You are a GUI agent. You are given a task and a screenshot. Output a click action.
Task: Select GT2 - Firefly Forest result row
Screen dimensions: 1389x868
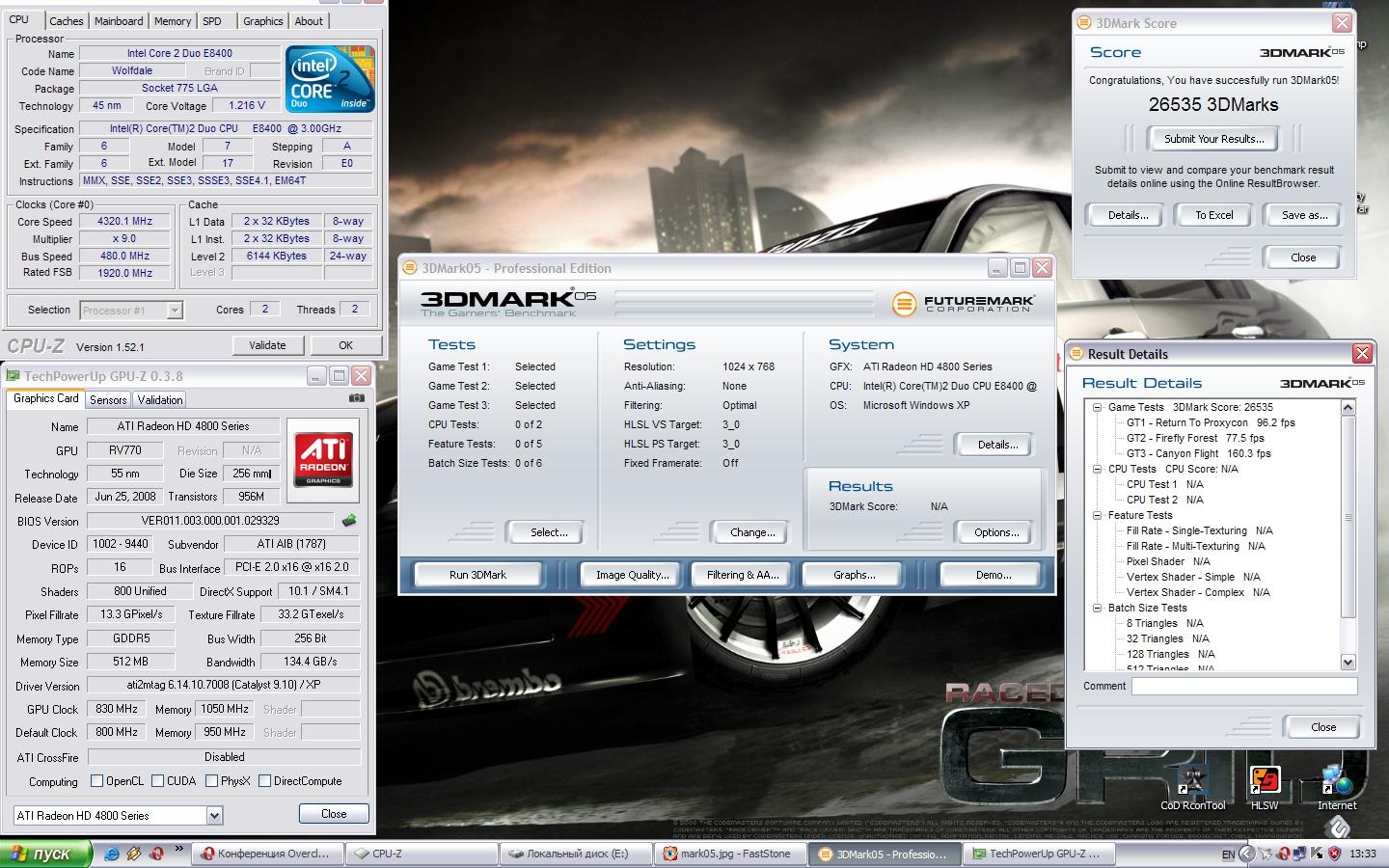[x=1195, y=438]
